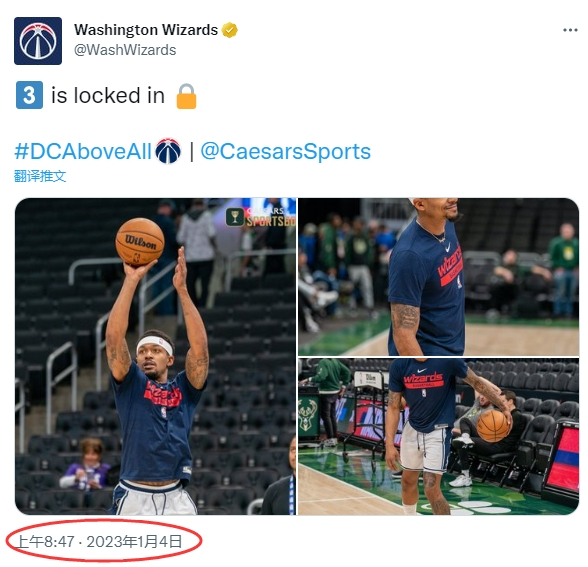Click the tweet timestamp 上午8:47 · 2023年1月4日
Screen dimensions: 588x567
coord(99,542)
